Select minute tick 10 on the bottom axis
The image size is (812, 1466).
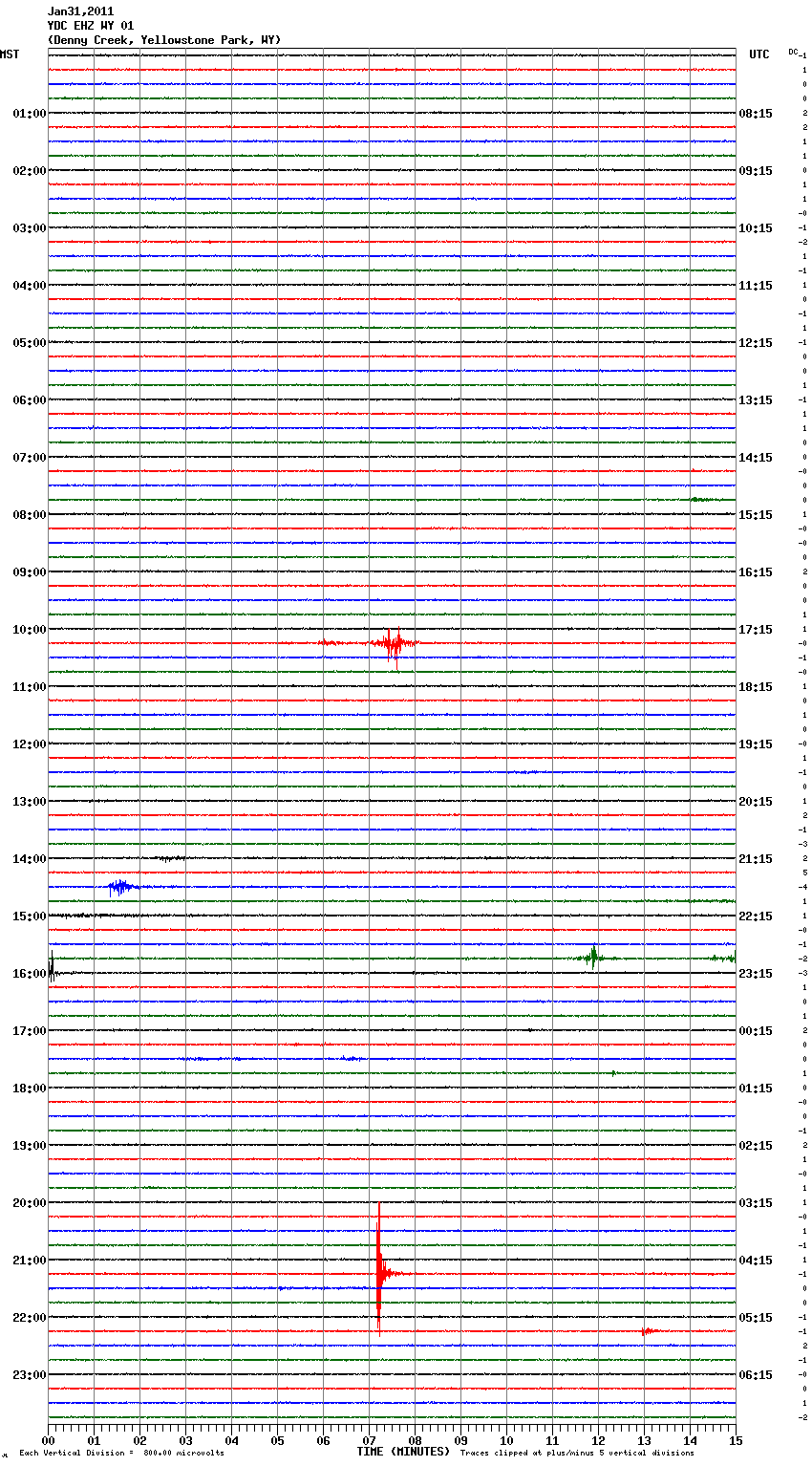(x=506, y=1440)
